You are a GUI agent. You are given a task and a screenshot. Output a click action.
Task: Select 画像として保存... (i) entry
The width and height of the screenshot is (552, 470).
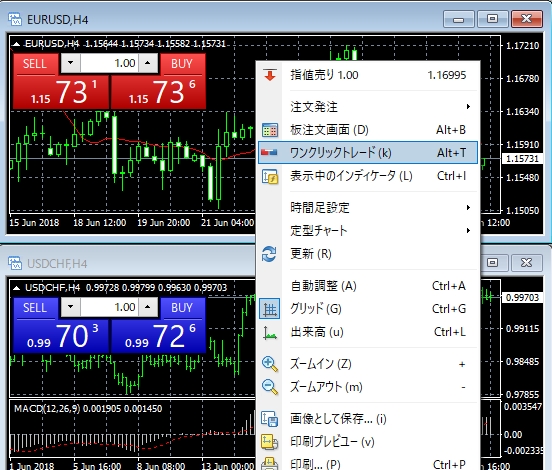tap(368, 419)
